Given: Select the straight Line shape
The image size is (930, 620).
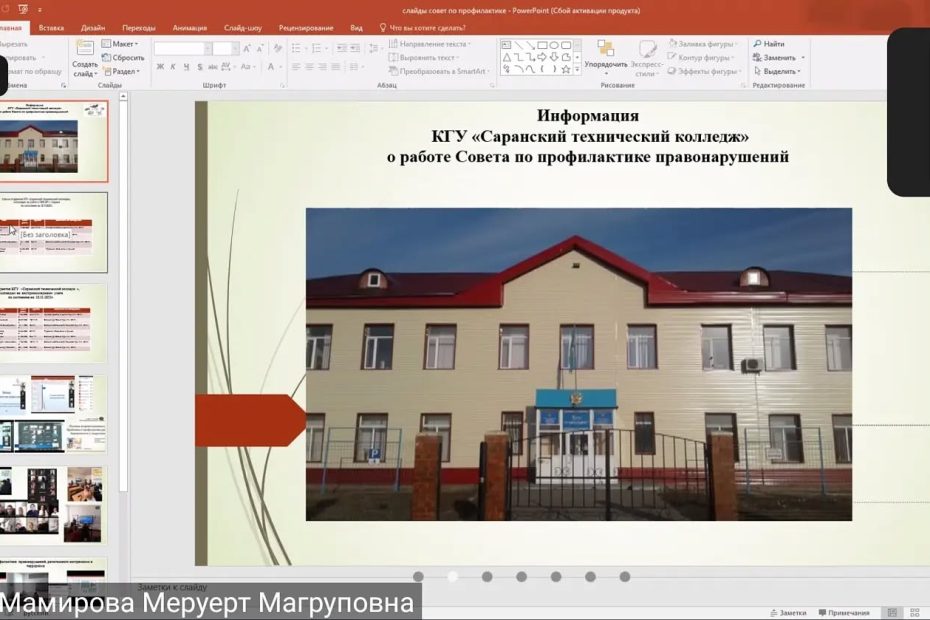Looking at the screenshot, I should click(x=518, y=45).
